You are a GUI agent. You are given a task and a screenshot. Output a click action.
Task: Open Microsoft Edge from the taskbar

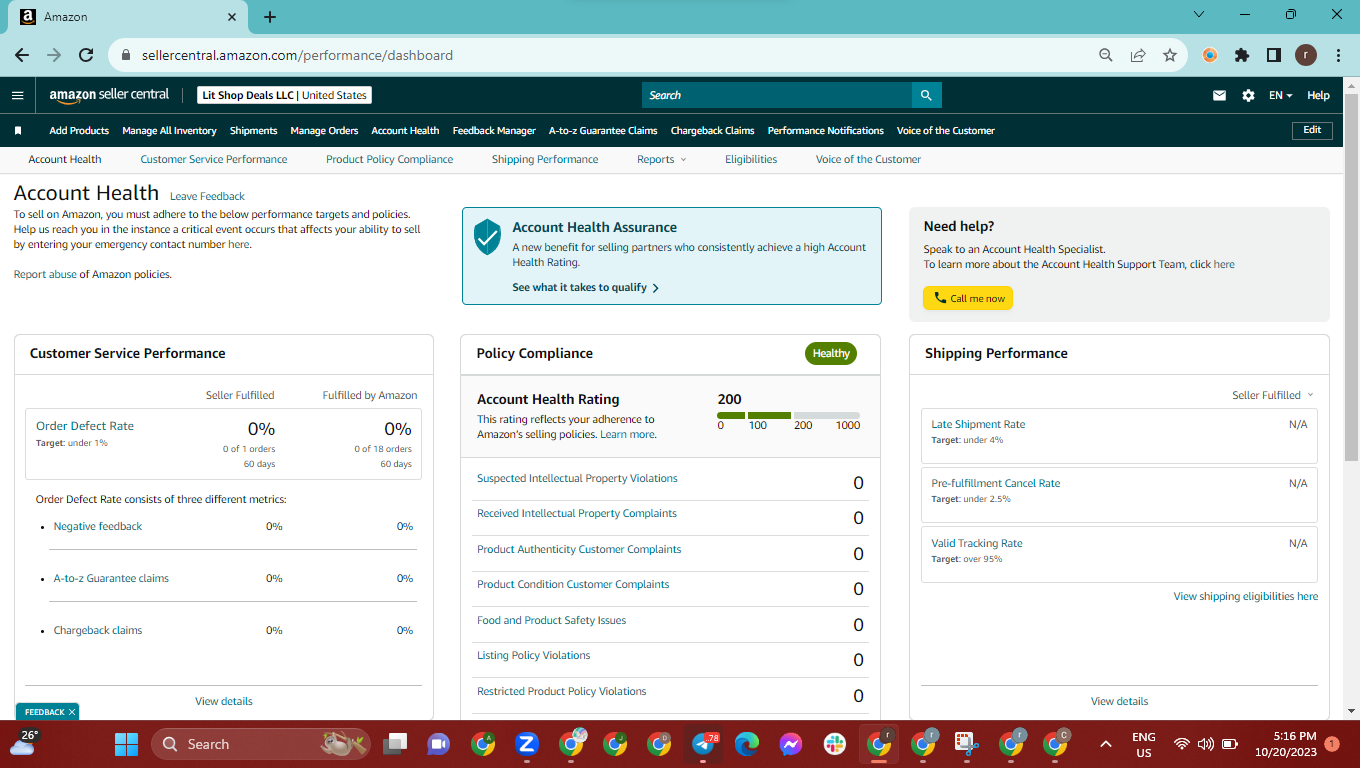click(x=747, y=744)
